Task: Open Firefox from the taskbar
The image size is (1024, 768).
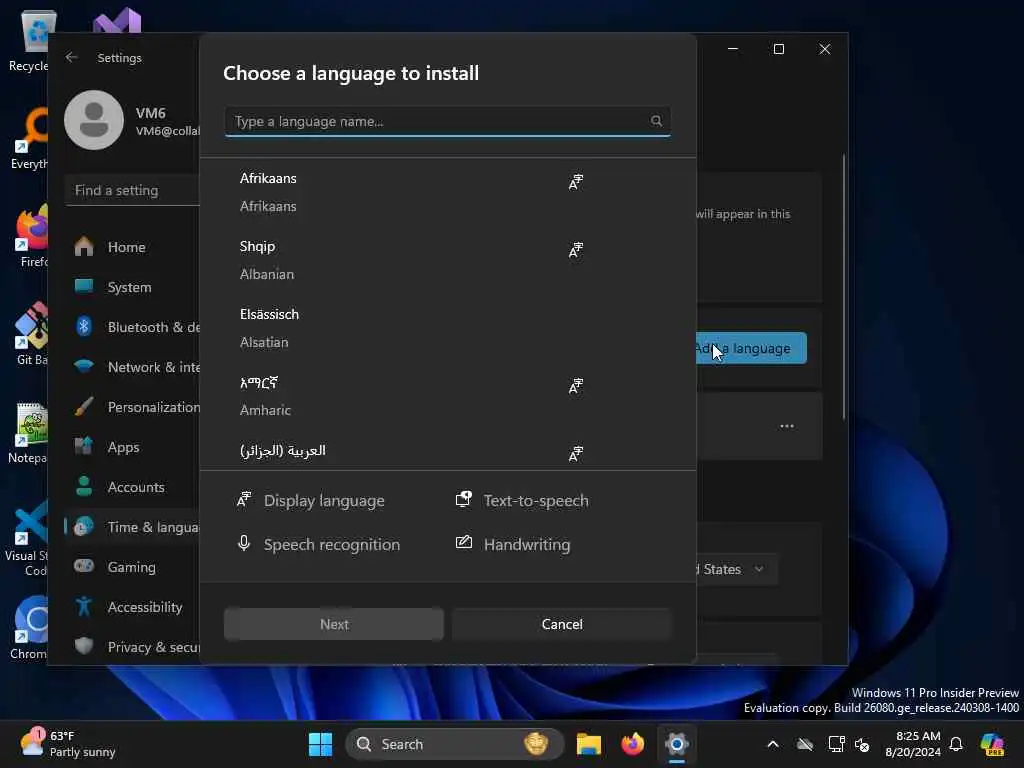Action: [632, 744]
